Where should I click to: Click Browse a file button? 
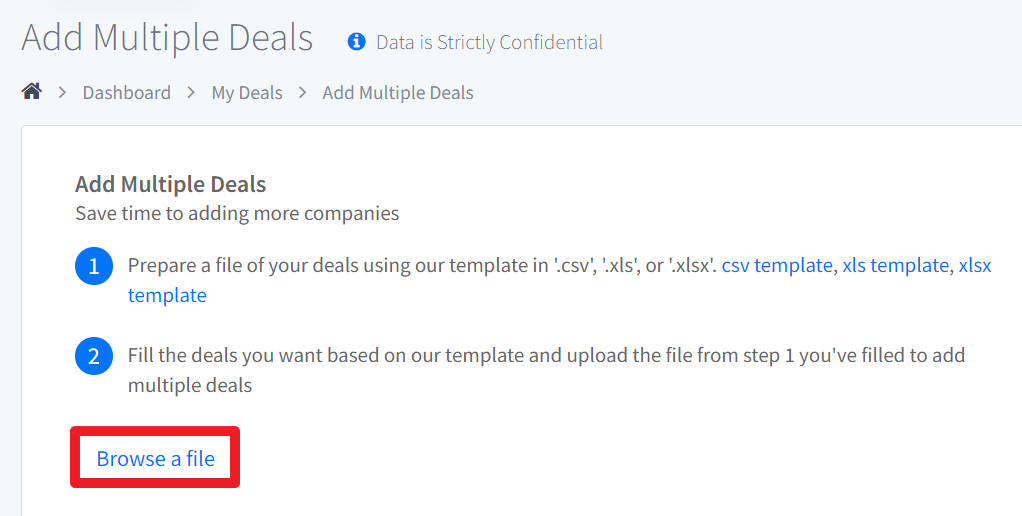pyautogui.click(x=155, y=458)
